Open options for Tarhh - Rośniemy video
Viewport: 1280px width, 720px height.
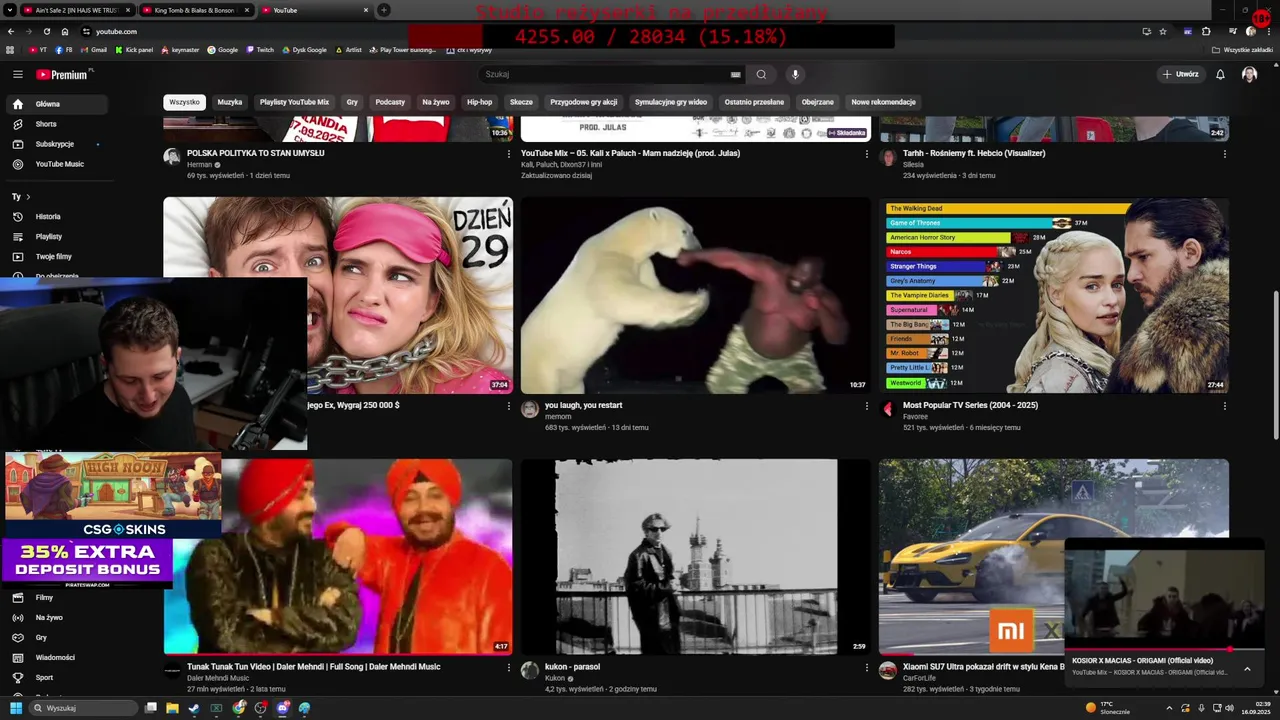pyautogui.click(x=1225, y=154)
